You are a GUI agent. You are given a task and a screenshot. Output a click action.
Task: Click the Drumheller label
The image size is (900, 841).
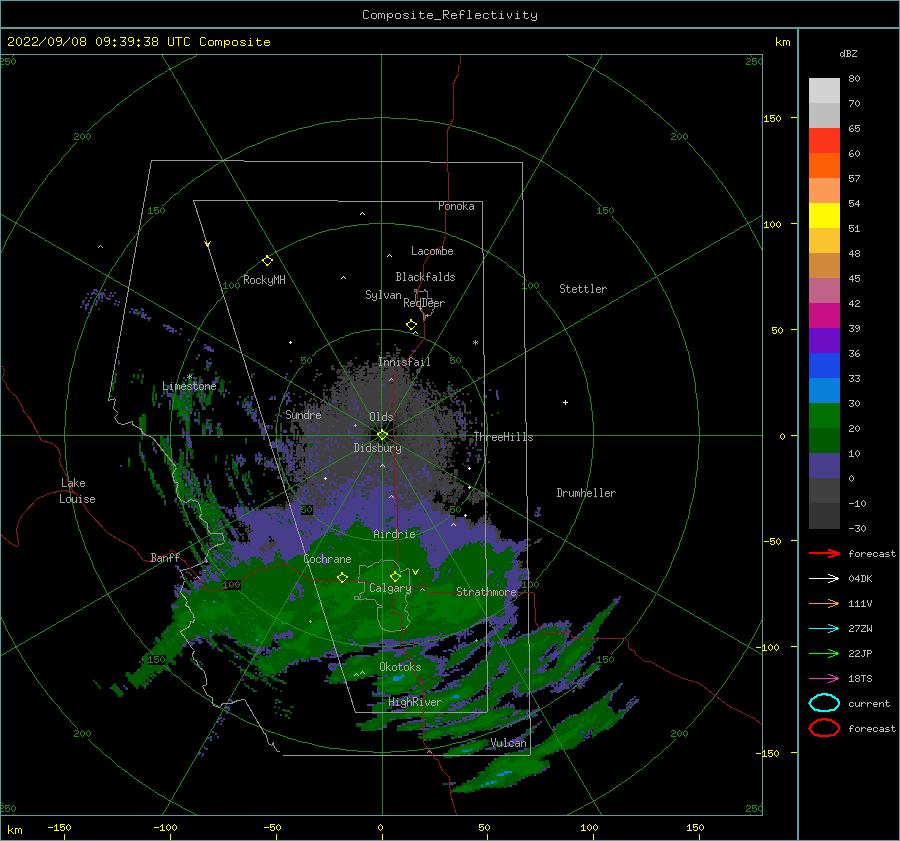pos(586,493)
